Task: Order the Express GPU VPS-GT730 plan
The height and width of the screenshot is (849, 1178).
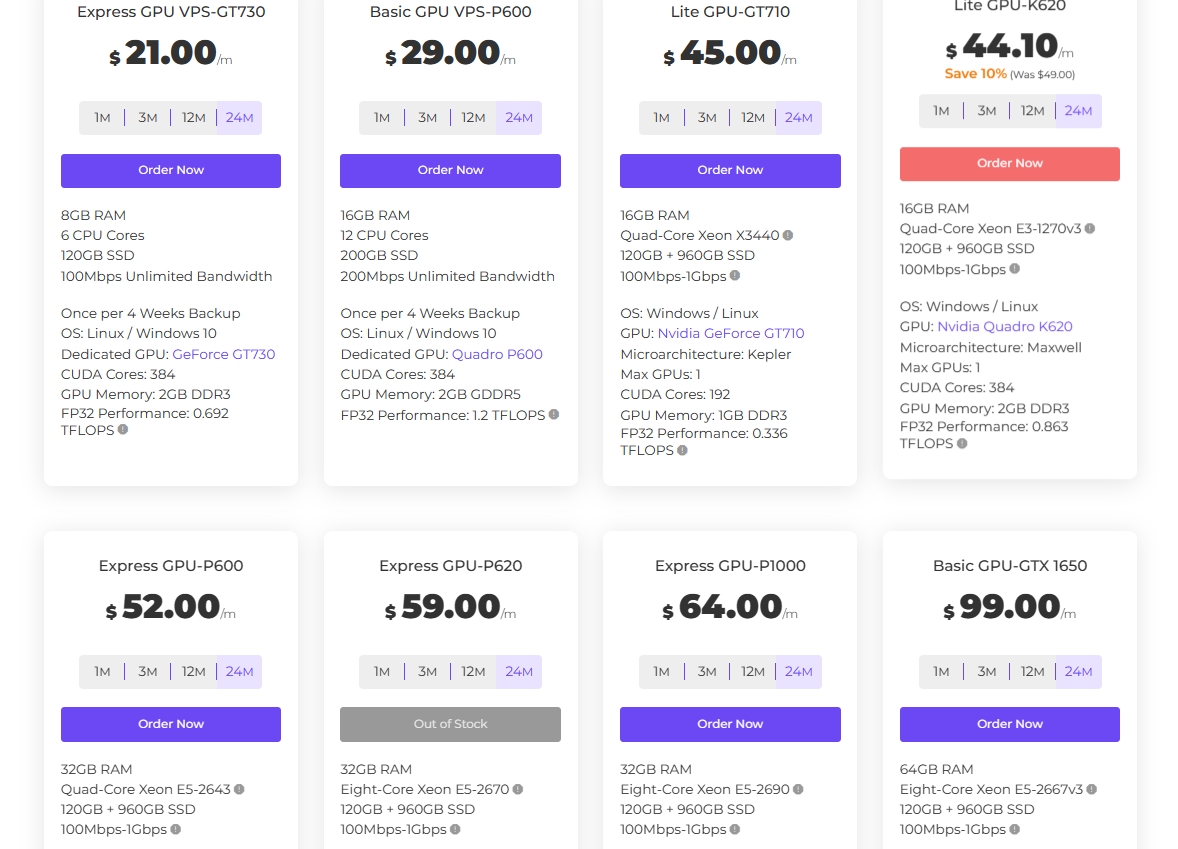Action: click(x=171, y=171)
